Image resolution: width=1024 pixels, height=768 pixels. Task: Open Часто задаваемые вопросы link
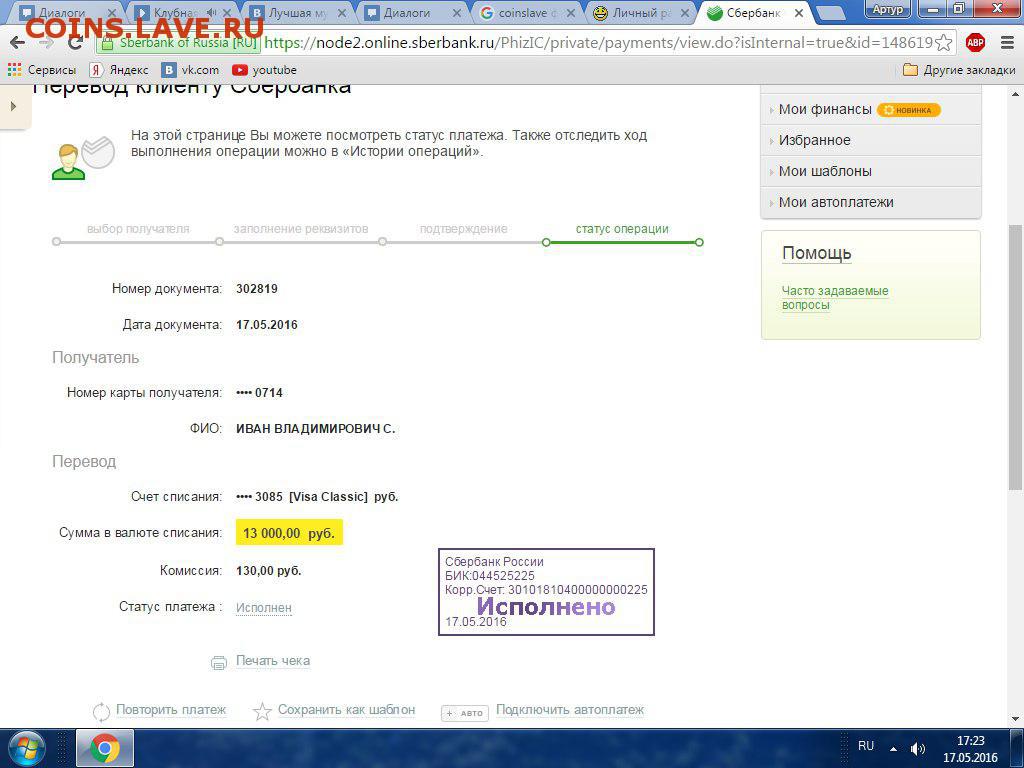[x=835, y=298]
